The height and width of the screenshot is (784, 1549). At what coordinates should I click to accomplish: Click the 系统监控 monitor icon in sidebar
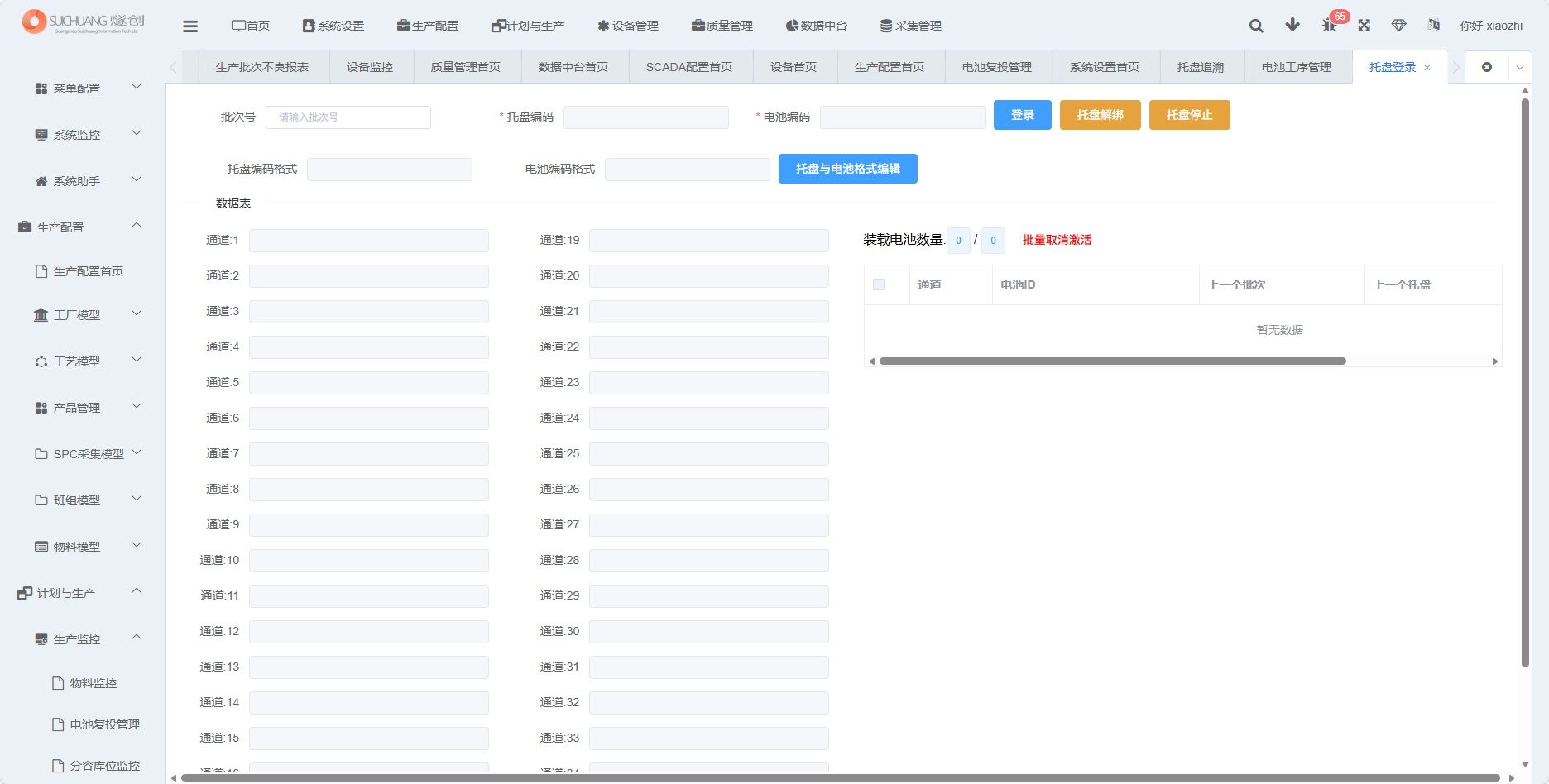(41, 135)
